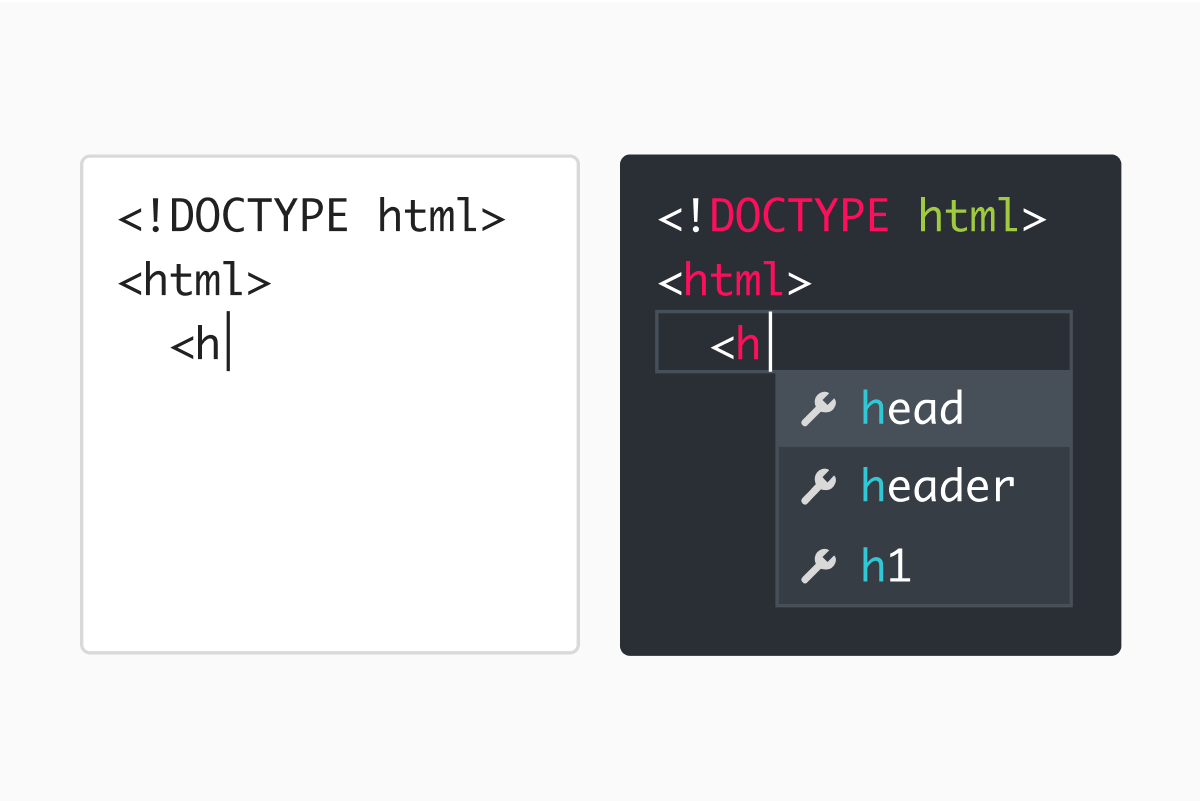Choose the word "header" in autocomplete list
The image size is (1200, 801).
[938, 487]
